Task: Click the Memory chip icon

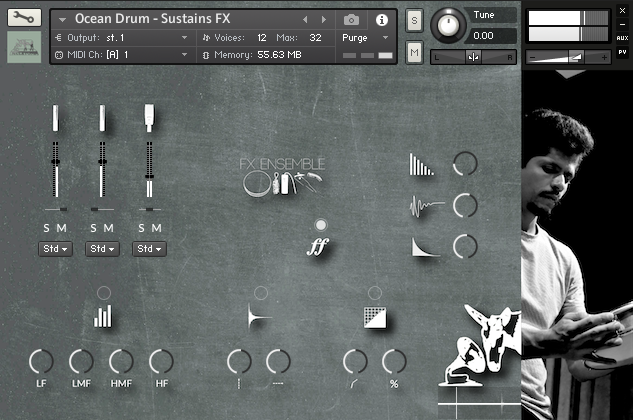Action: tap(206, 55)
